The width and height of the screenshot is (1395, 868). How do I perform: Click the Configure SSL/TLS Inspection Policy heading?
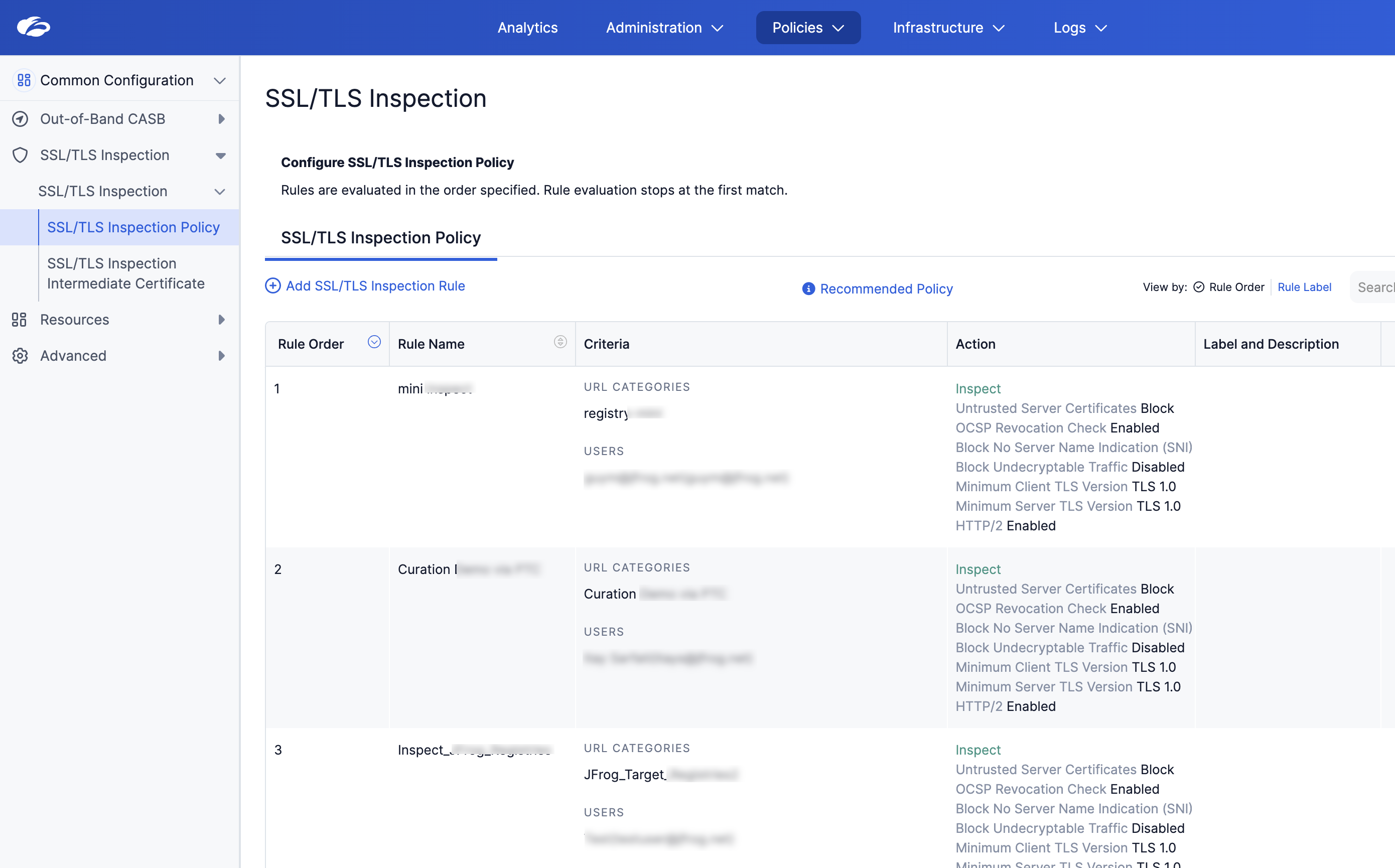tap(397, 163)
